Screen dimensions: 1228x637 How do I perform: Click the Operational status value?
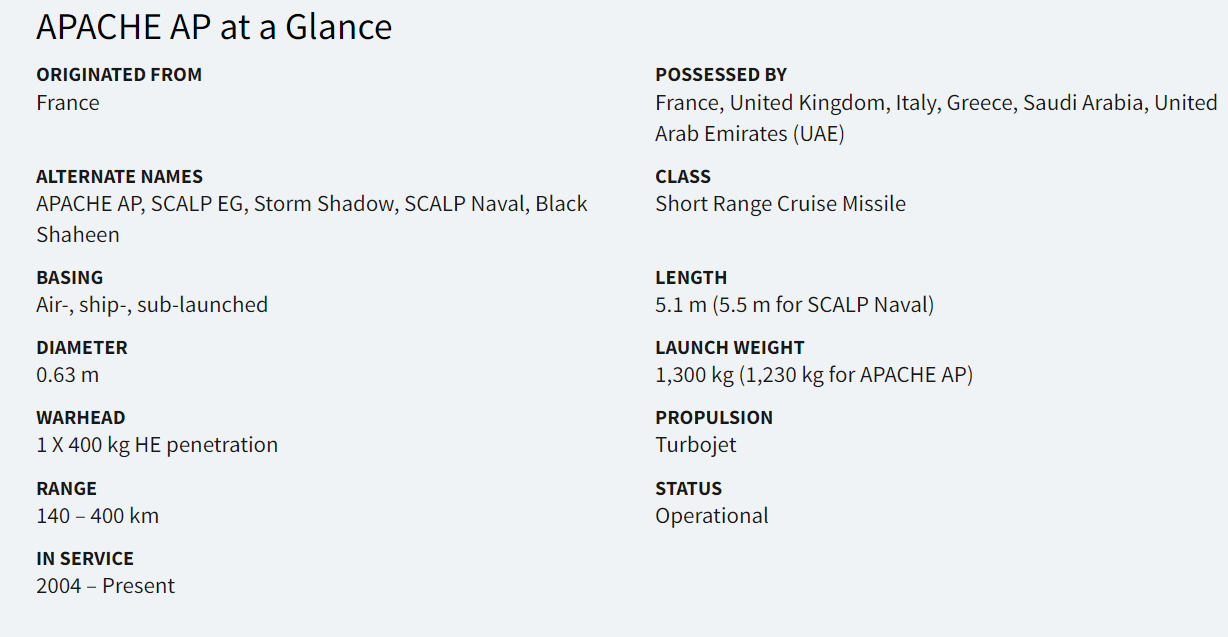point(712,516)
